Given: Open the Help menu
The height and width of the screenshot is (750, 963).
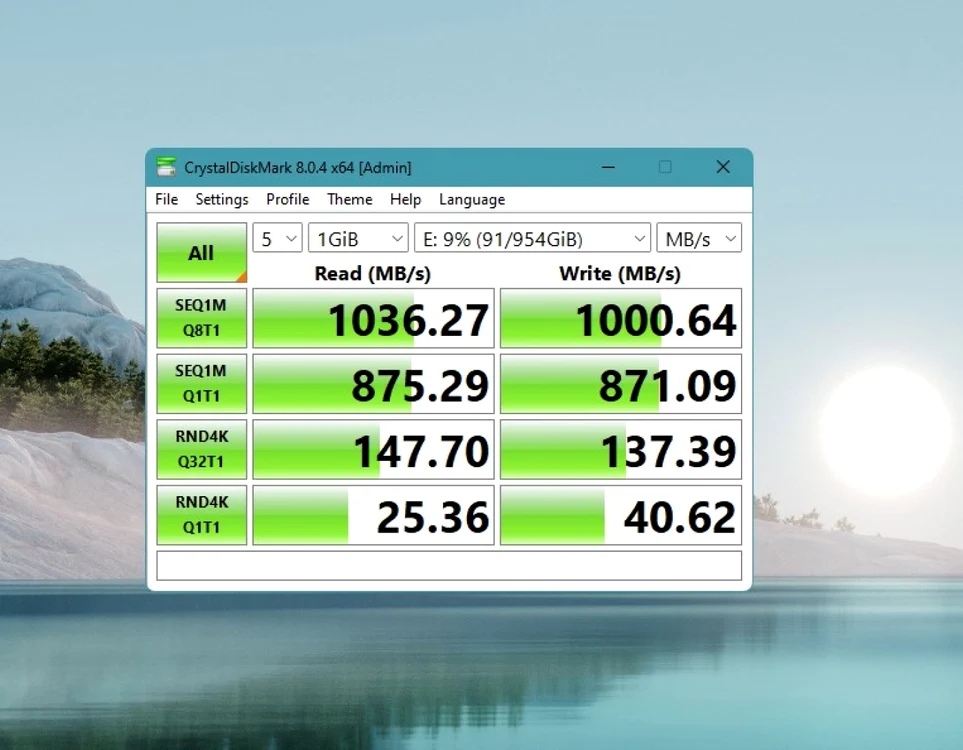Looking at the screenshot, I should pyautogui.click(x=405, y=200).
